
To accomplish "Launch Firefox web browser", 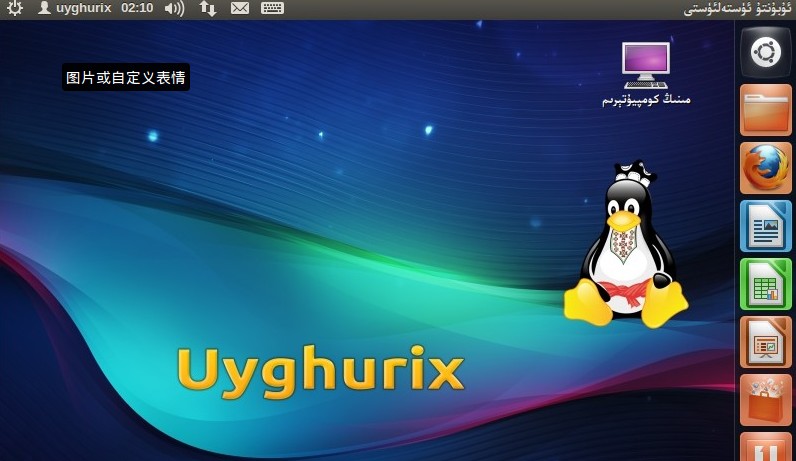I will (x=766, y=168).
